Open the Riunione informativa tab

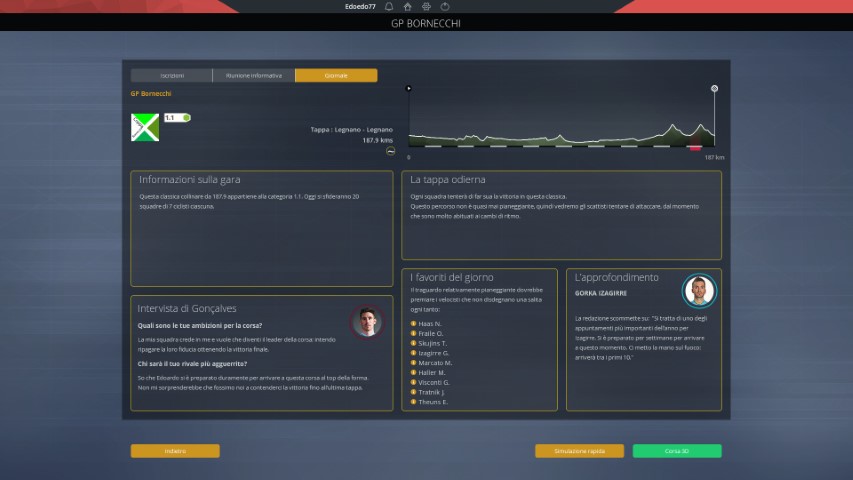point(253,75)
